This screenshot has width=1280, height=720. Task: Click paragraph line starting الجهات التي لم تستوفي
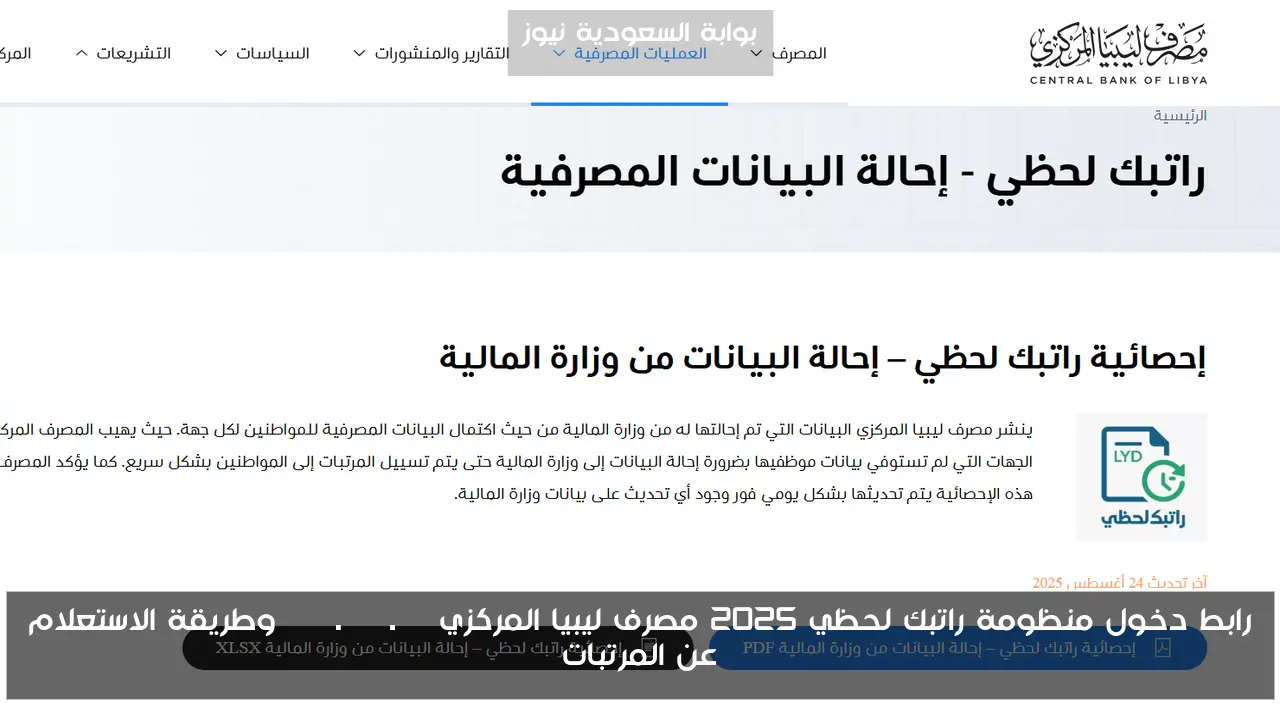coord(516,462)
